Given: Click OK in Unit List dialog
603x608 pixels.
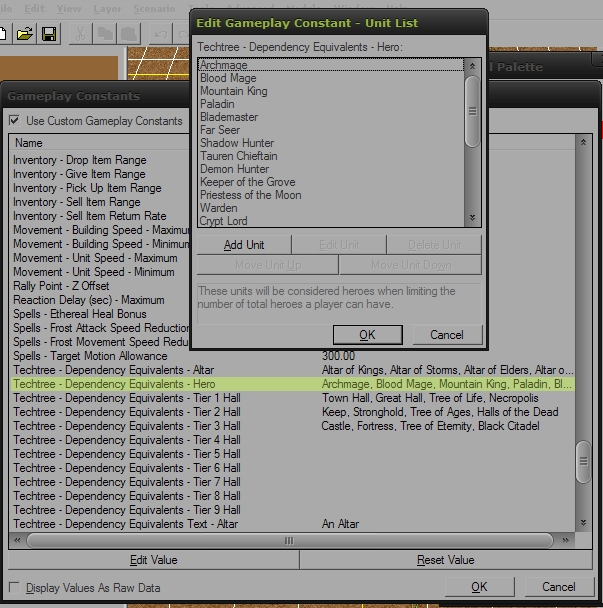Looking at the screenshot, I should (x=368, y=335).
